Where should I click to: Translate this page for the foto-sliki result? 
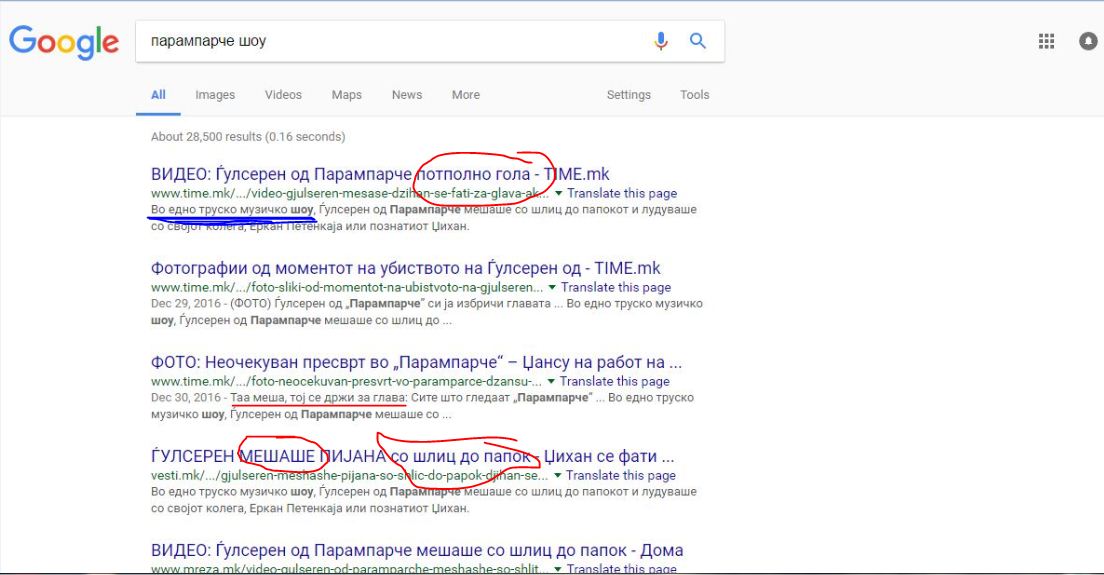pos(615,287)
